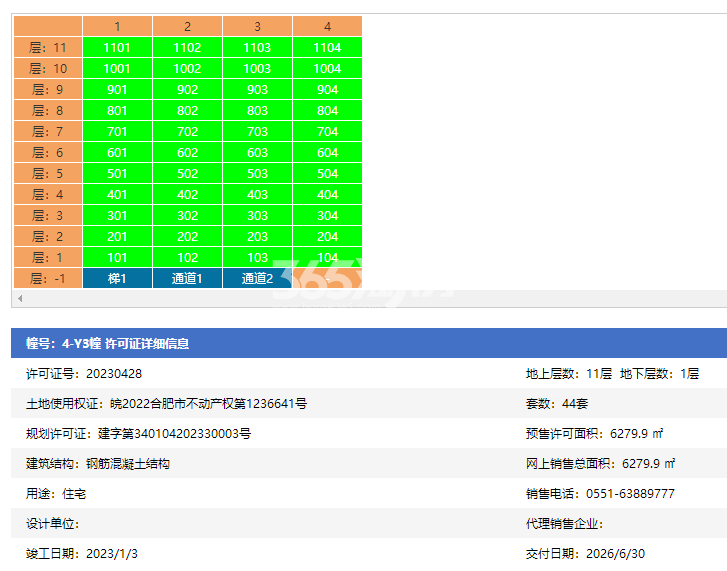Pick unit 404
The height and width of the screenshot is (571, 727).
327,195
